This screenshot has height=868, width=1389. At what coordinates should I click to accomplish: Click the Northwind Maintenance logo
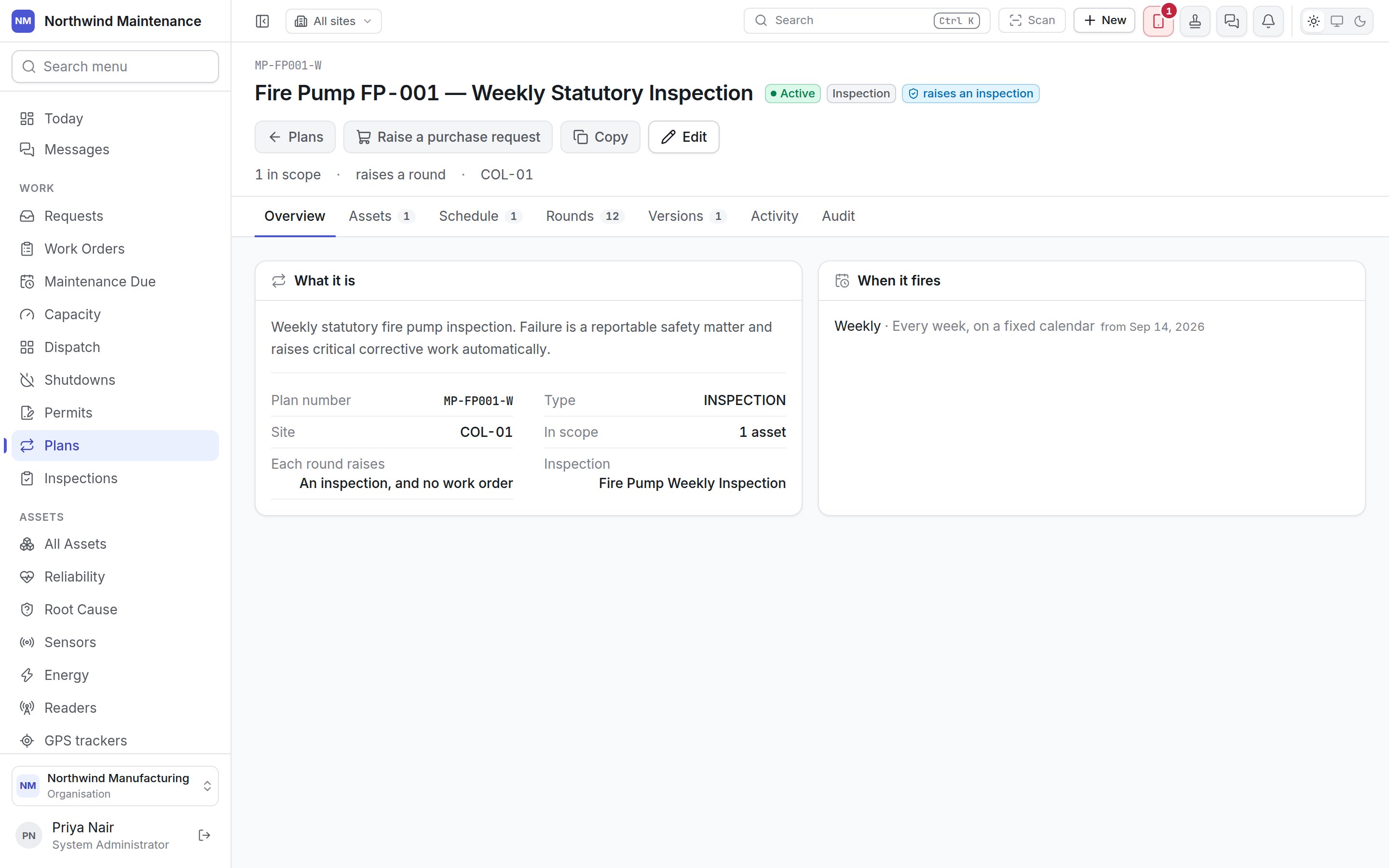coord(23,21)
